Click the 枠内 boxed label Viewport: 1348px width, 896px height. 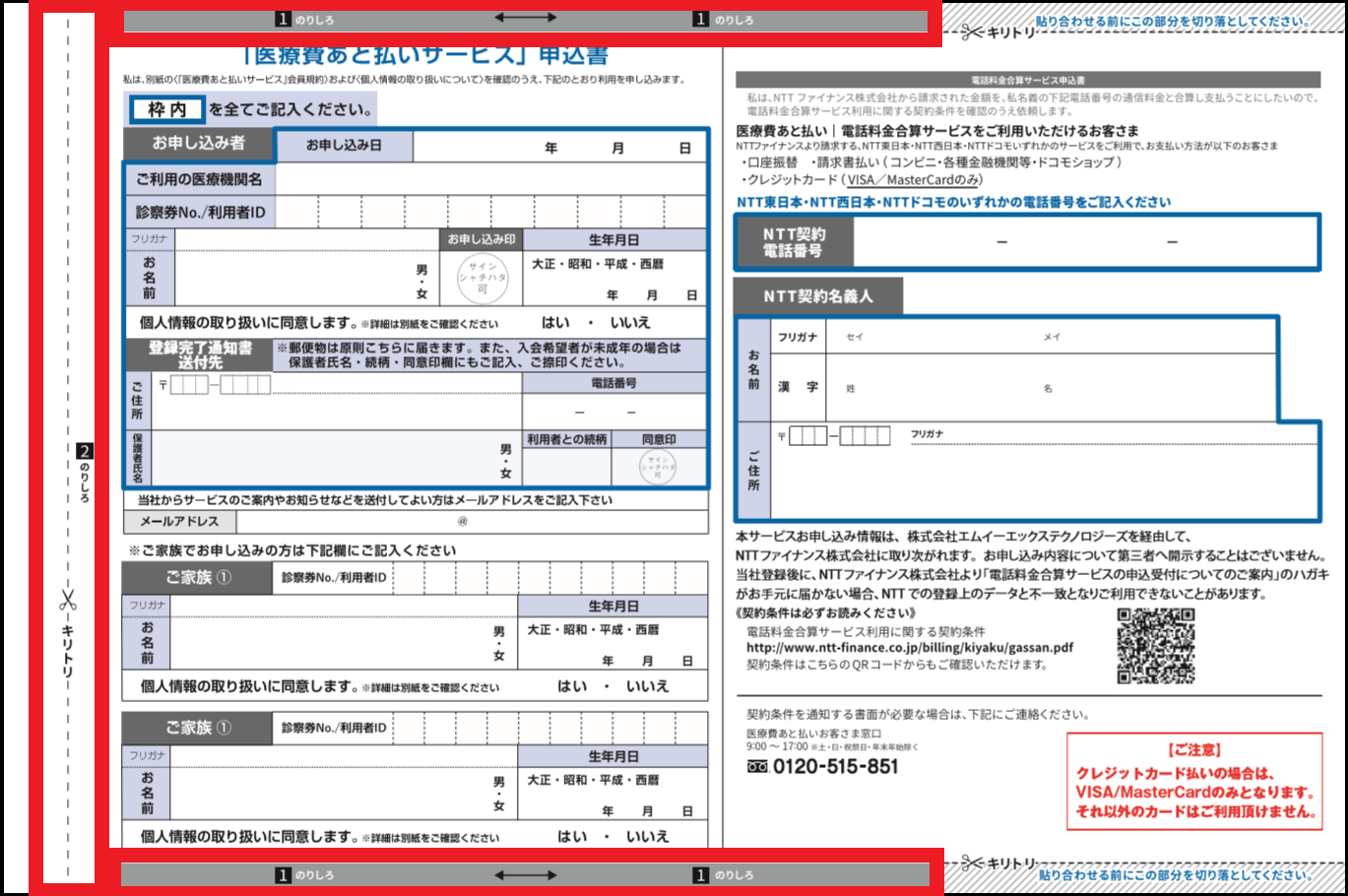click(166, 109)
